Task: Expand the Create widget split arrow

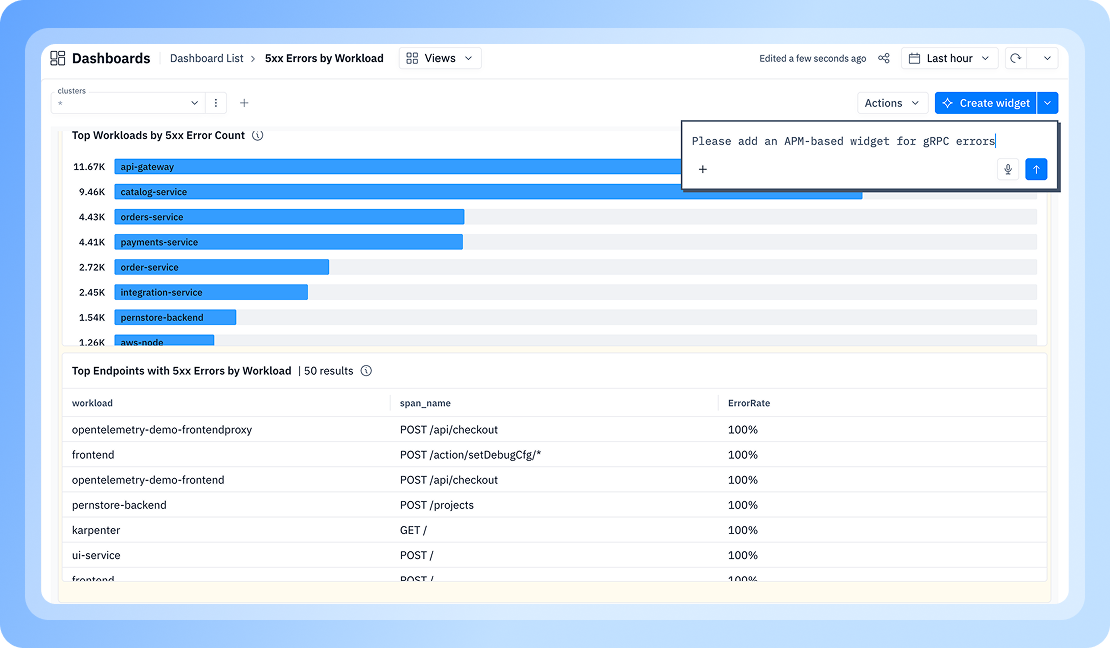Action: [x=1048, y=103]
